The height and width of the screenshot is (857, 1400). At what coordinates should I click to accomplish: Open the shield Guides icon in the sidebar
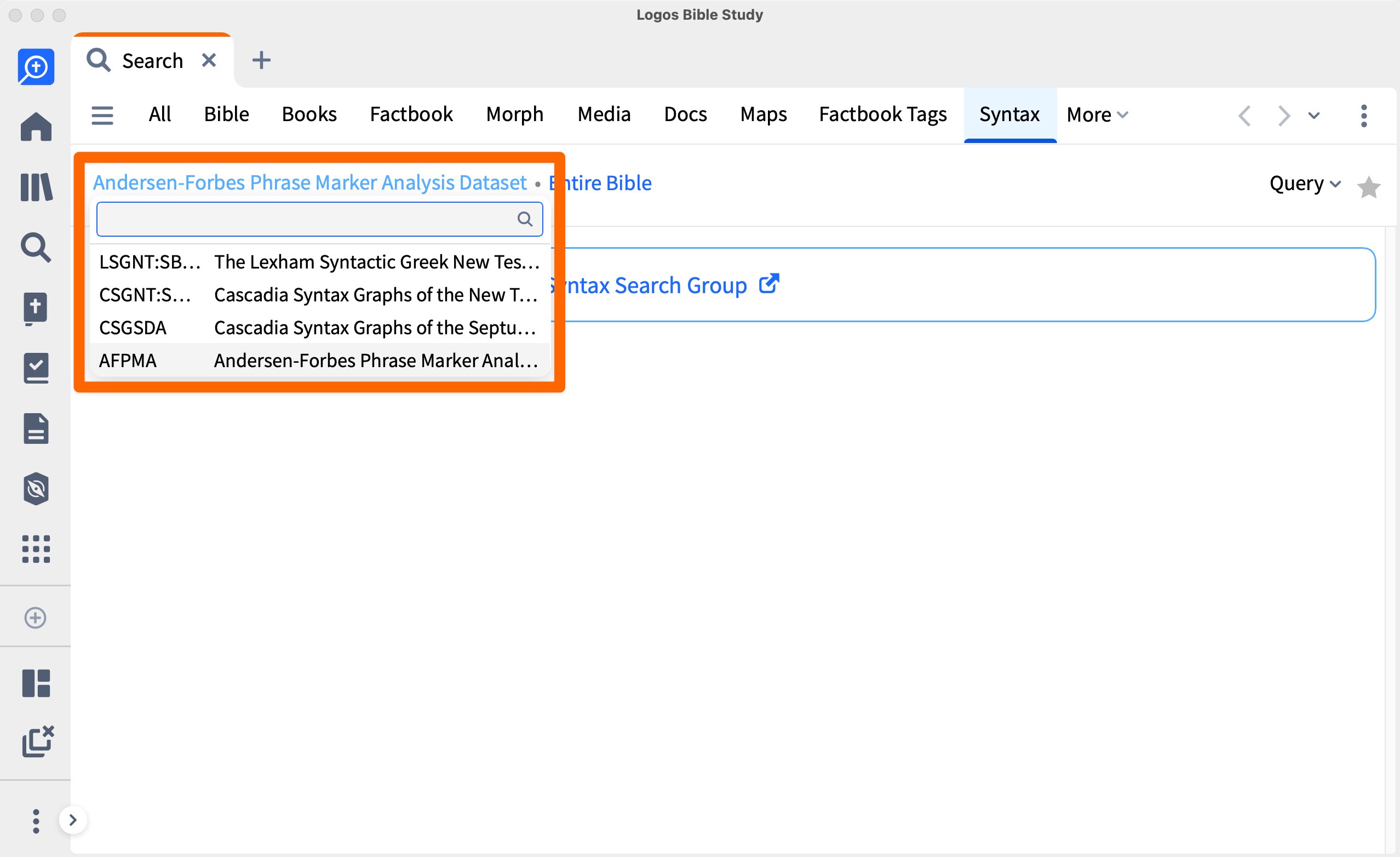click(x=36, y=489)
